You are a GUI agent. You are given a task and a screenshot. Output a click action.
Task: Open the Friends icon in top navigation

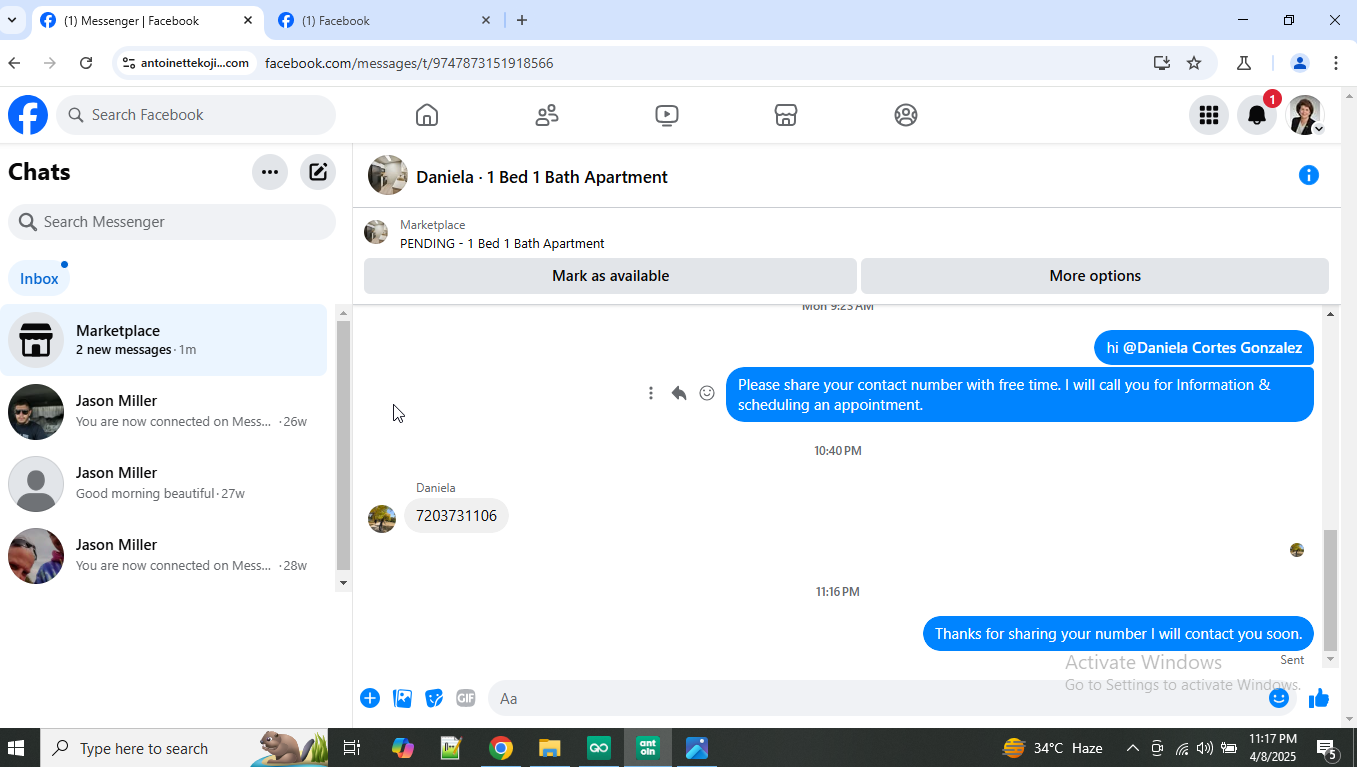click(547, 115)
